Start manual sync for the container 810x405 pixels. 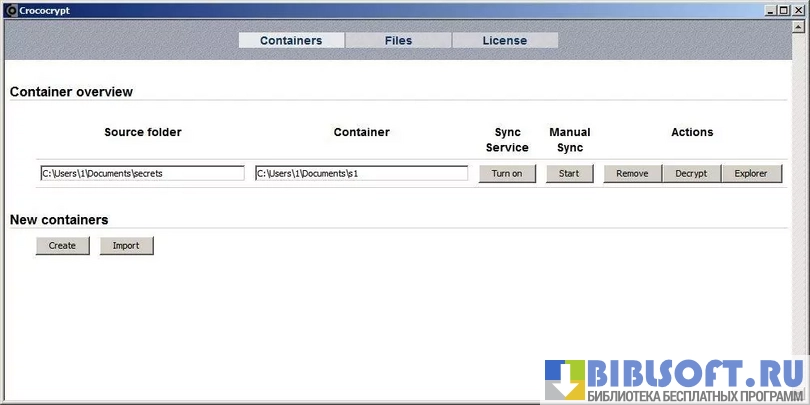(x=569, y=173)
